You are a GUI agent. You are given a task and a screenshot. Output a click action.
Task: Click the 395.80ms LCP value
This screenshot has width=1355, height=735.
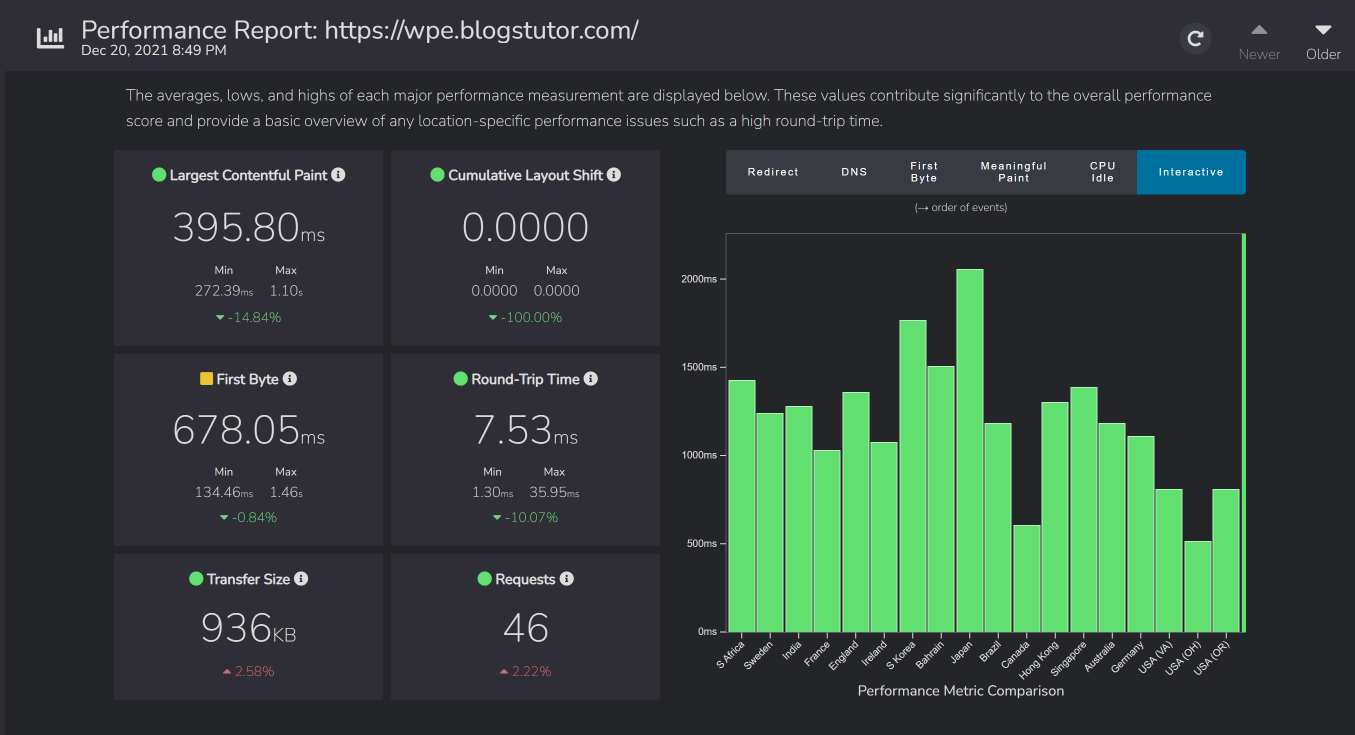tap(249, 227)
